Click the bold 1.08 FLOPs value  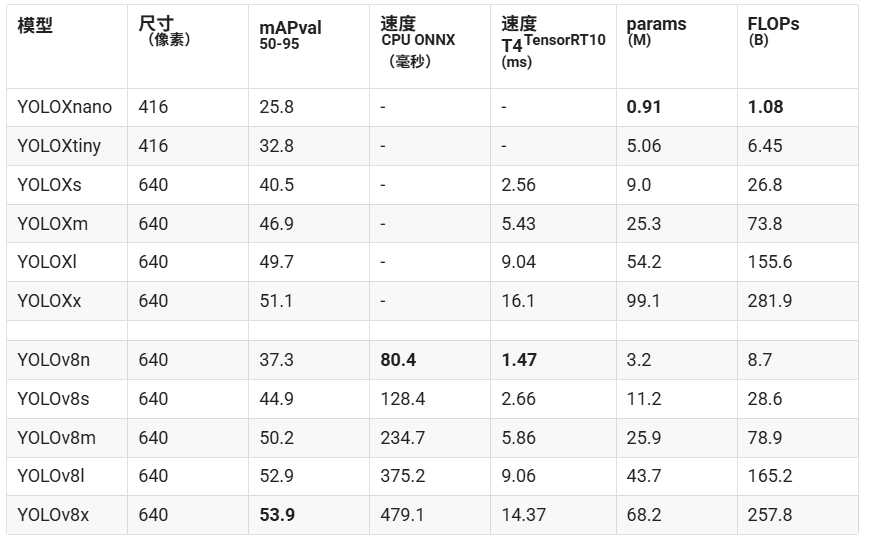point(765,107)
